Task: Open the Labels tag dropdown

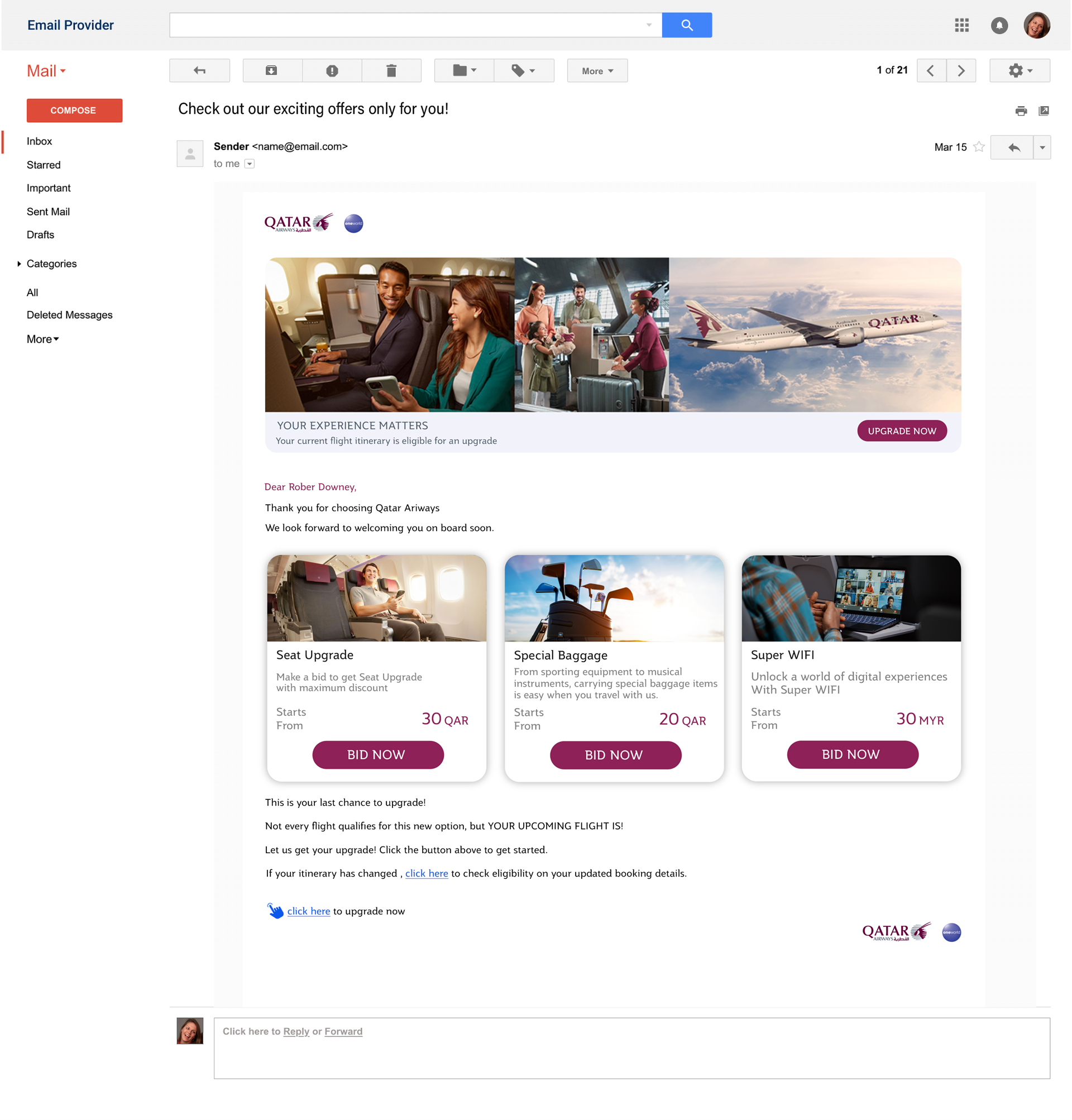Action: [523, 71]
